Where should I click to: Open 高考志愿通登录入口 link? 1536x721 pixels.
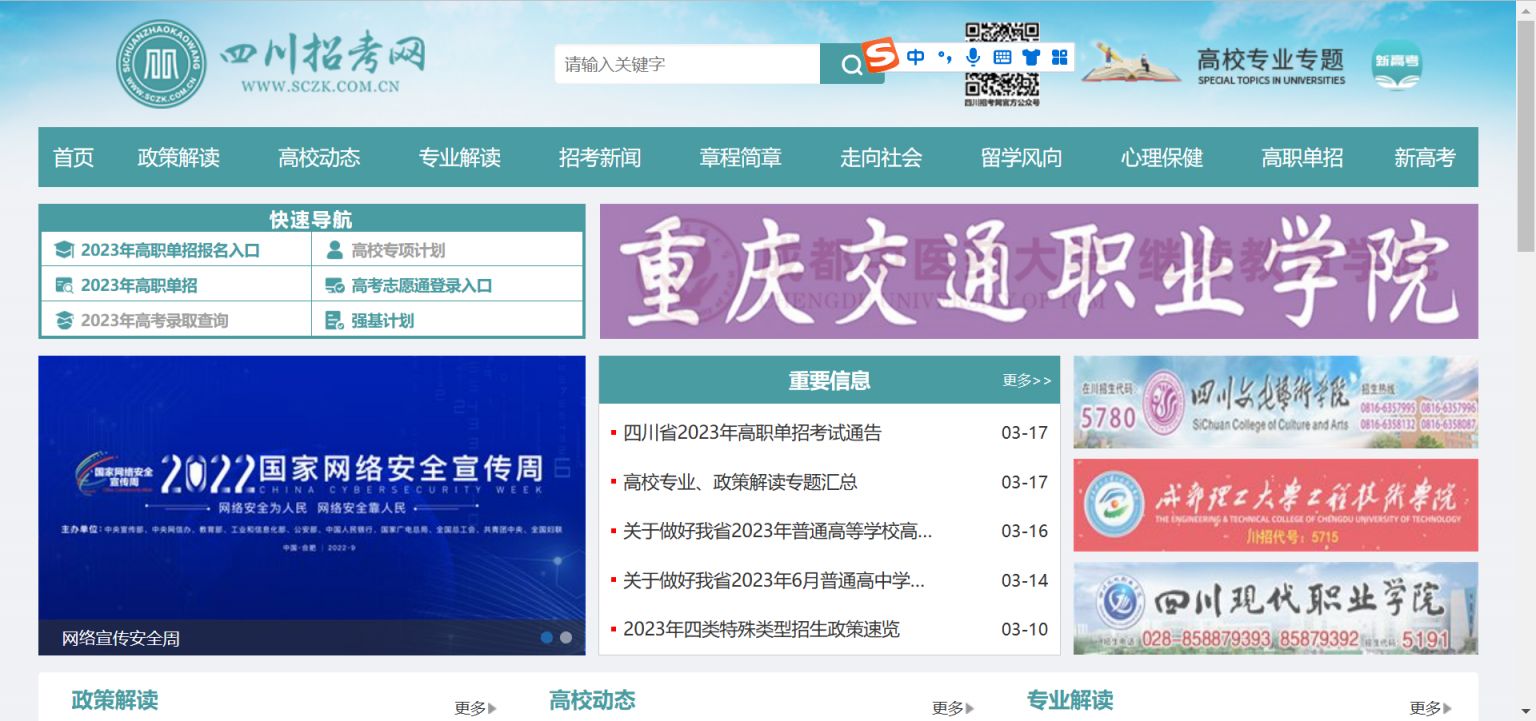pos(422,285)
